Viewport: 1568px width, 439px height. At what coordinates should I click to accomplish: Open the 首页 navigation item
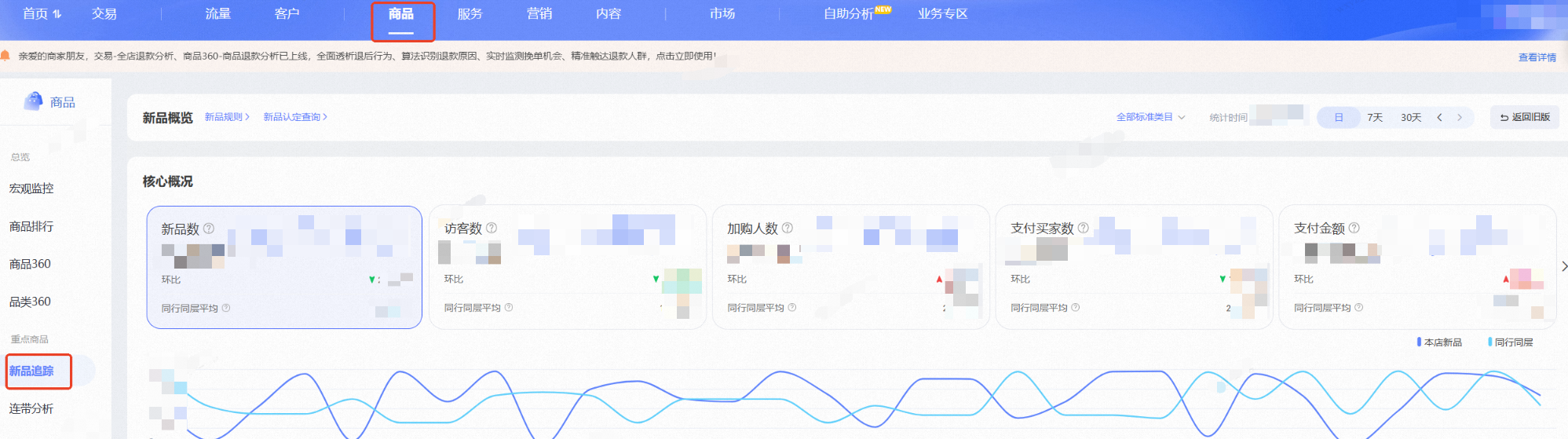[x=35, y=14]
